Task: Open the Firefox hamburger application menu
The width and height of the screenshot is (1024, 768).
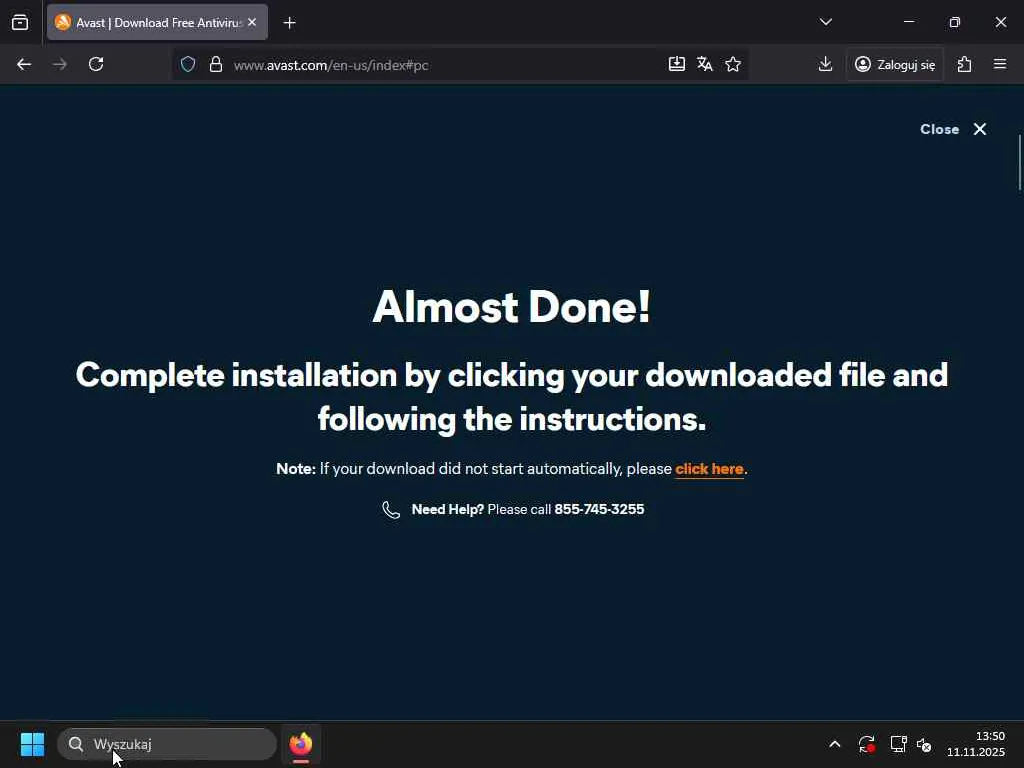Action: (1000, 64)
